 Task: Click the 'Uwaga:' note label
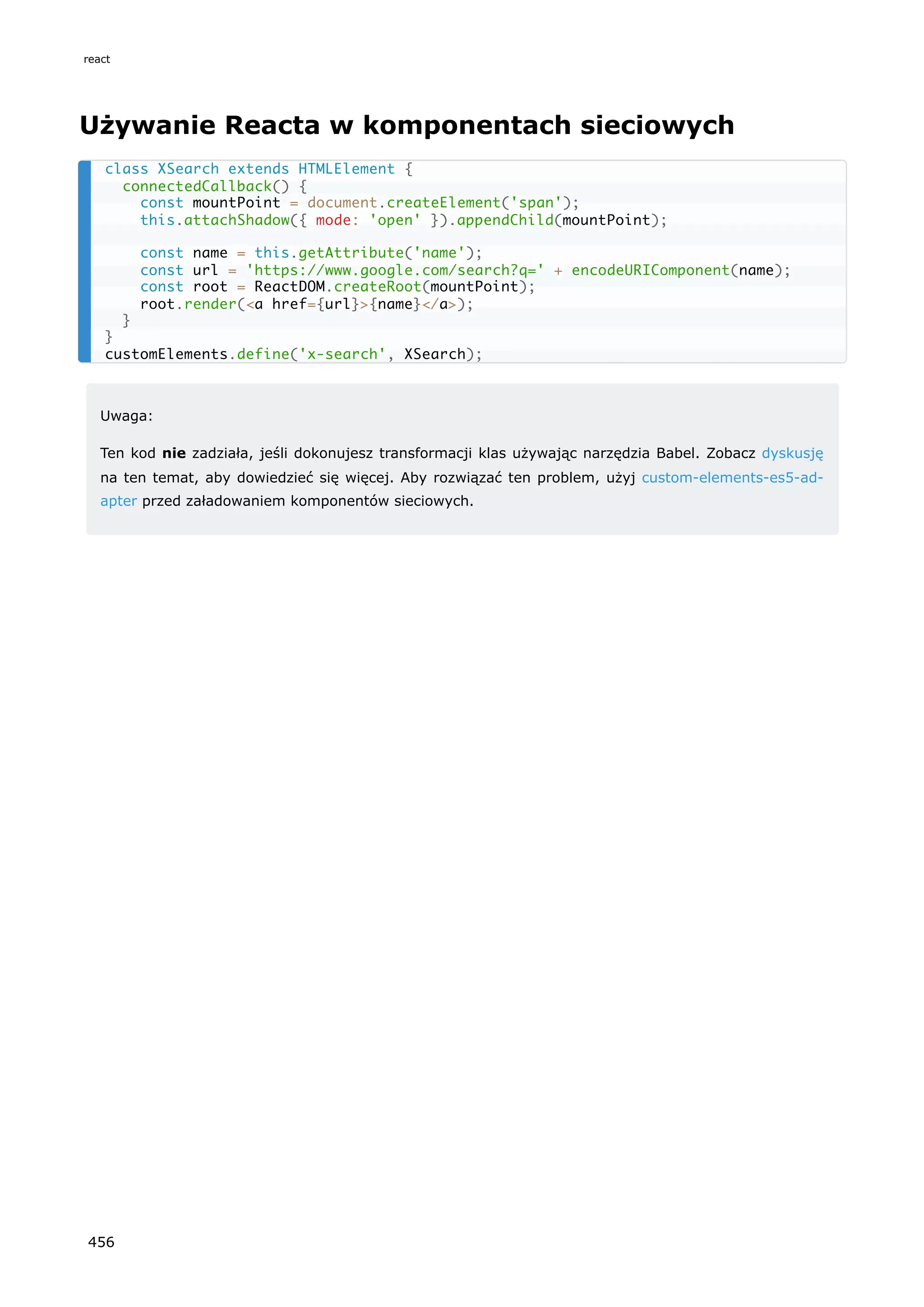point(126,416)
